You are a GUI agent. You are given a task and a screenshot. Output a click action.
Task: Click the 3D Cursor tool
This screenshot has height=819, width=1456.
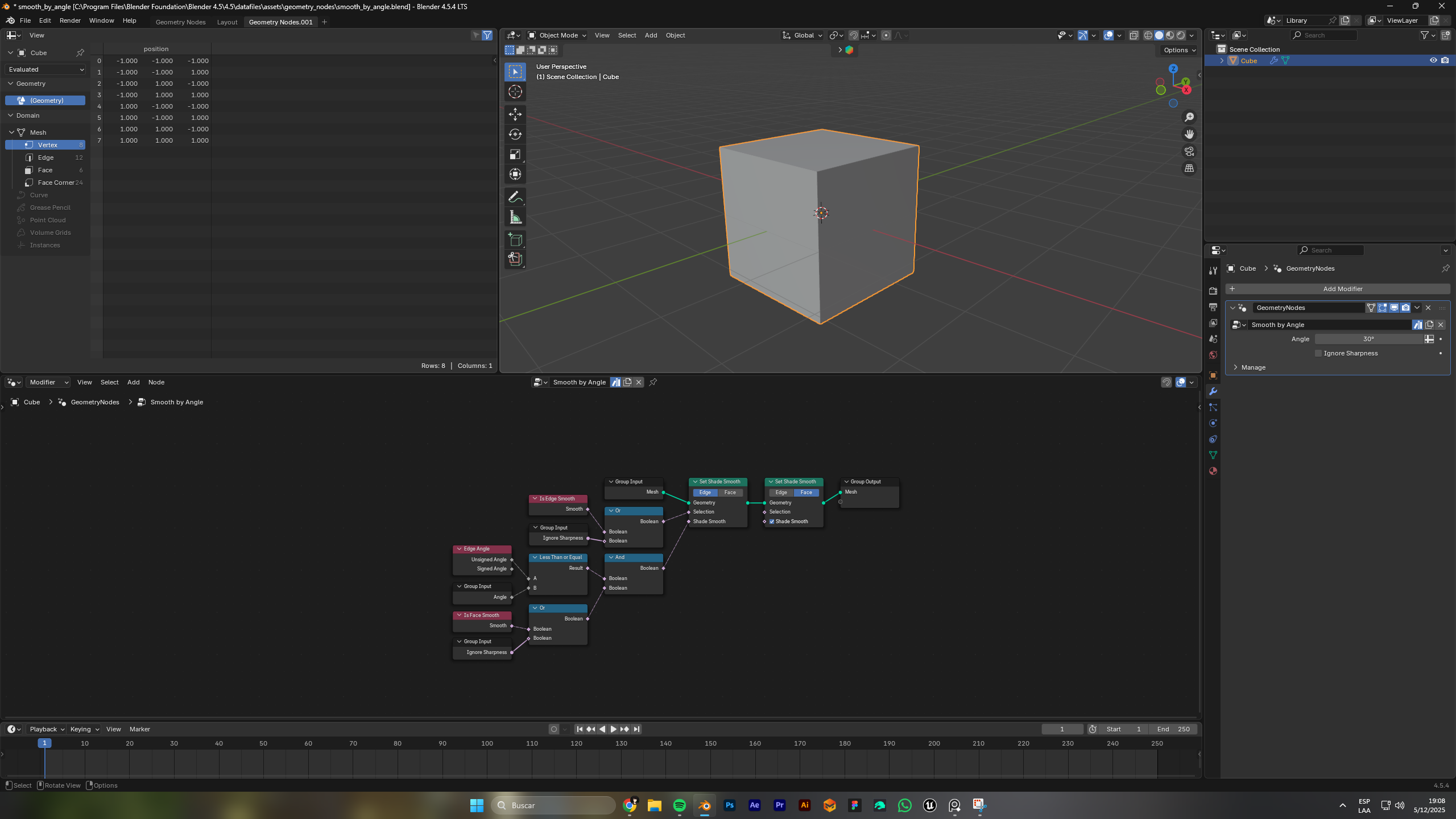[515, 92]
